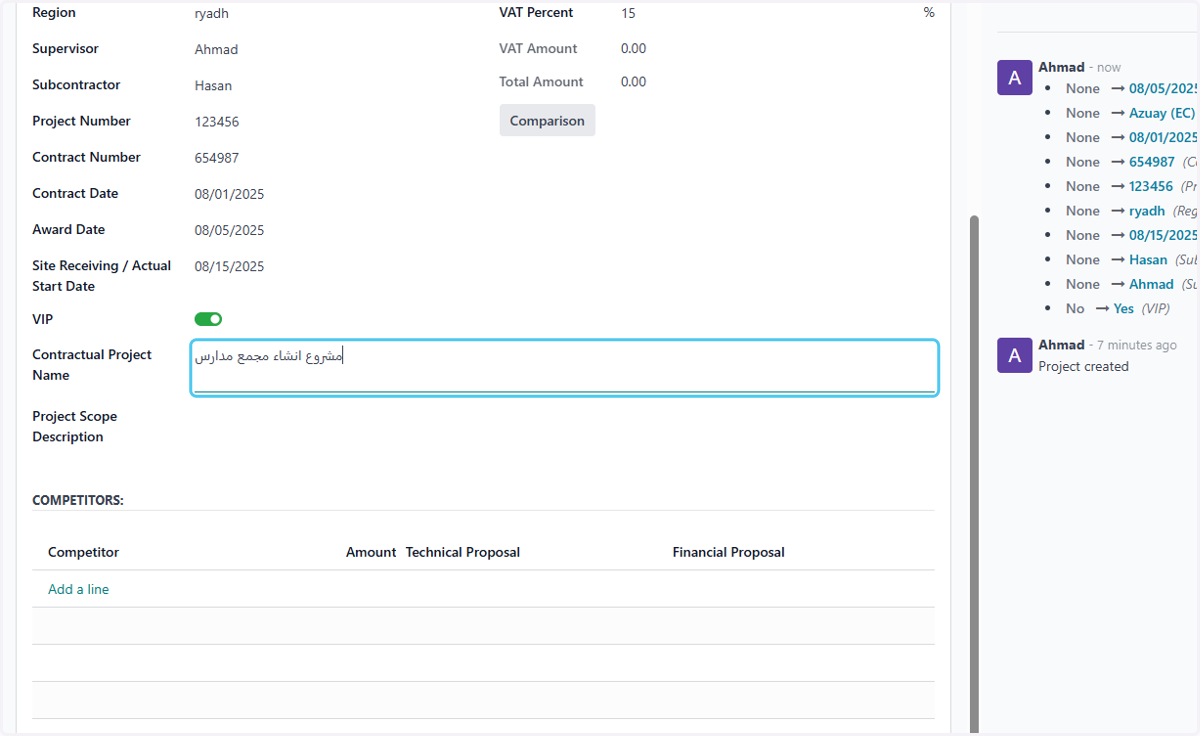
Task: Click Ahmad's avatar beside Project created
Action: [x=1015, y=355]
